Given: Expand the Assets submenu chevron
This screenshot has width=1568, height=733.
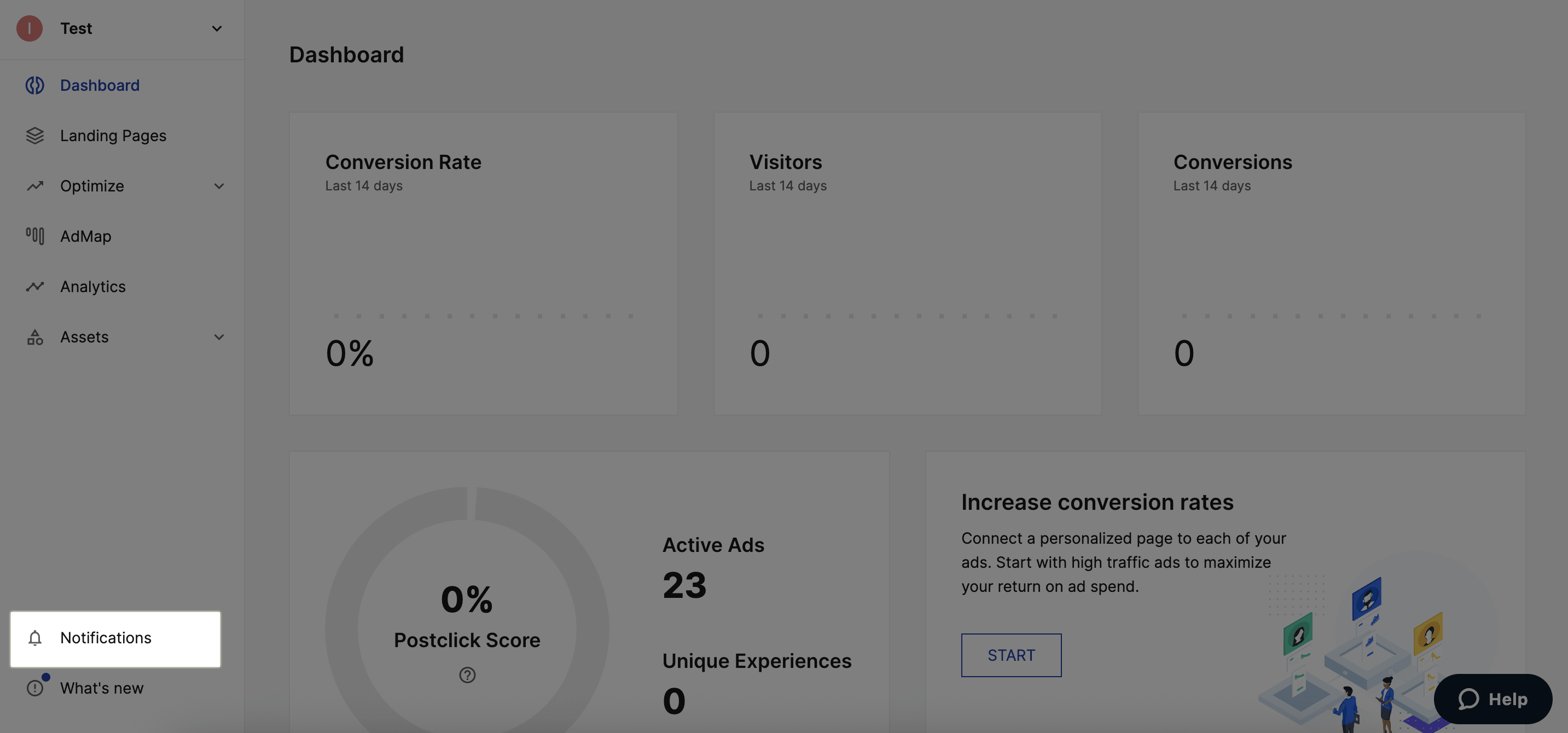Looking at the screenshot, I should (219, 336).
